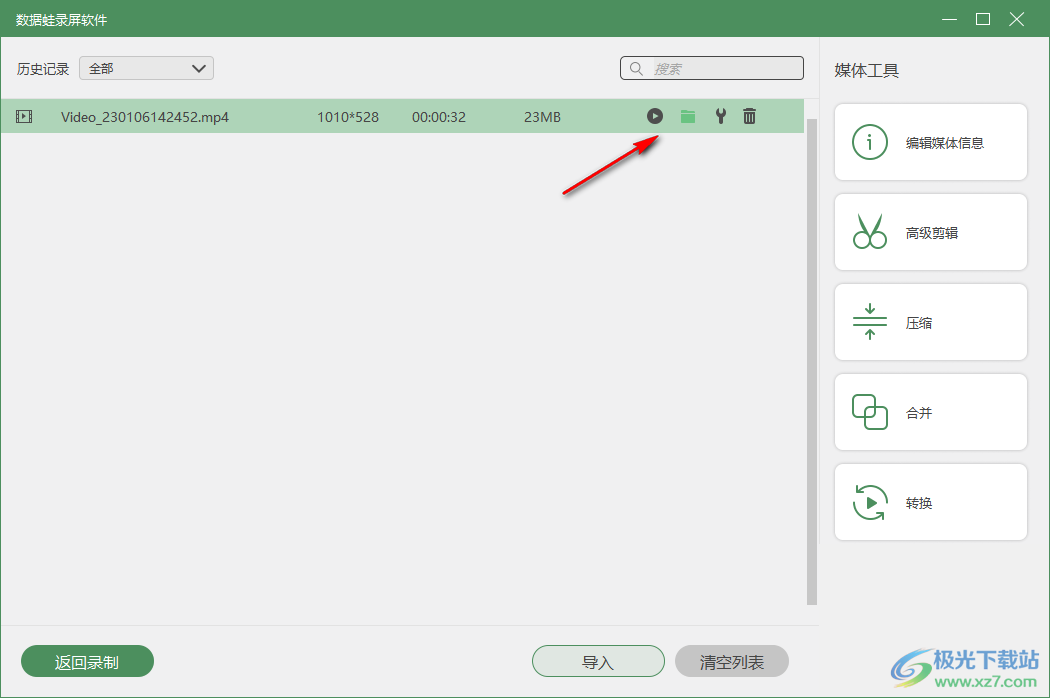
Task: Open the 转换 convert tool
Action: [931, 502]
